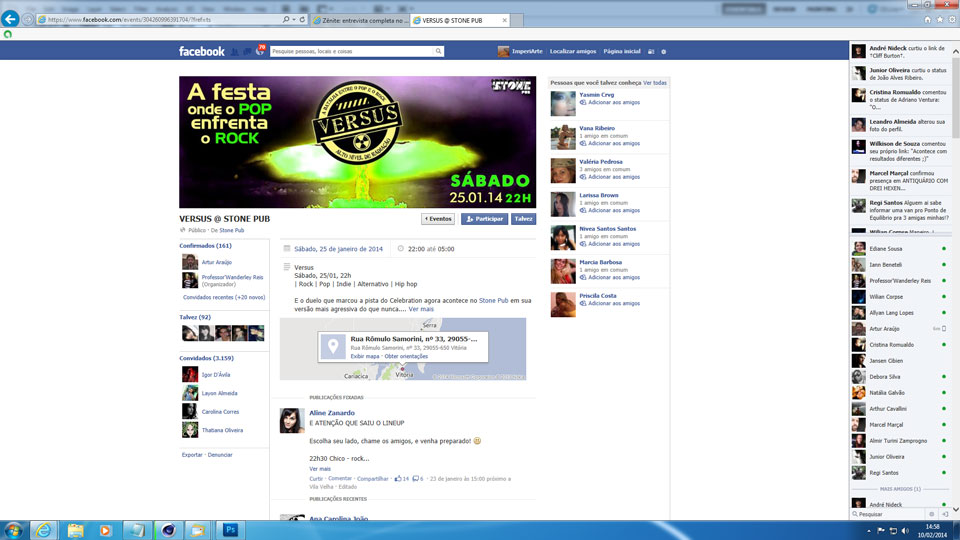
Task: Click Talvez button for event
Action: [x=523, y=219]
